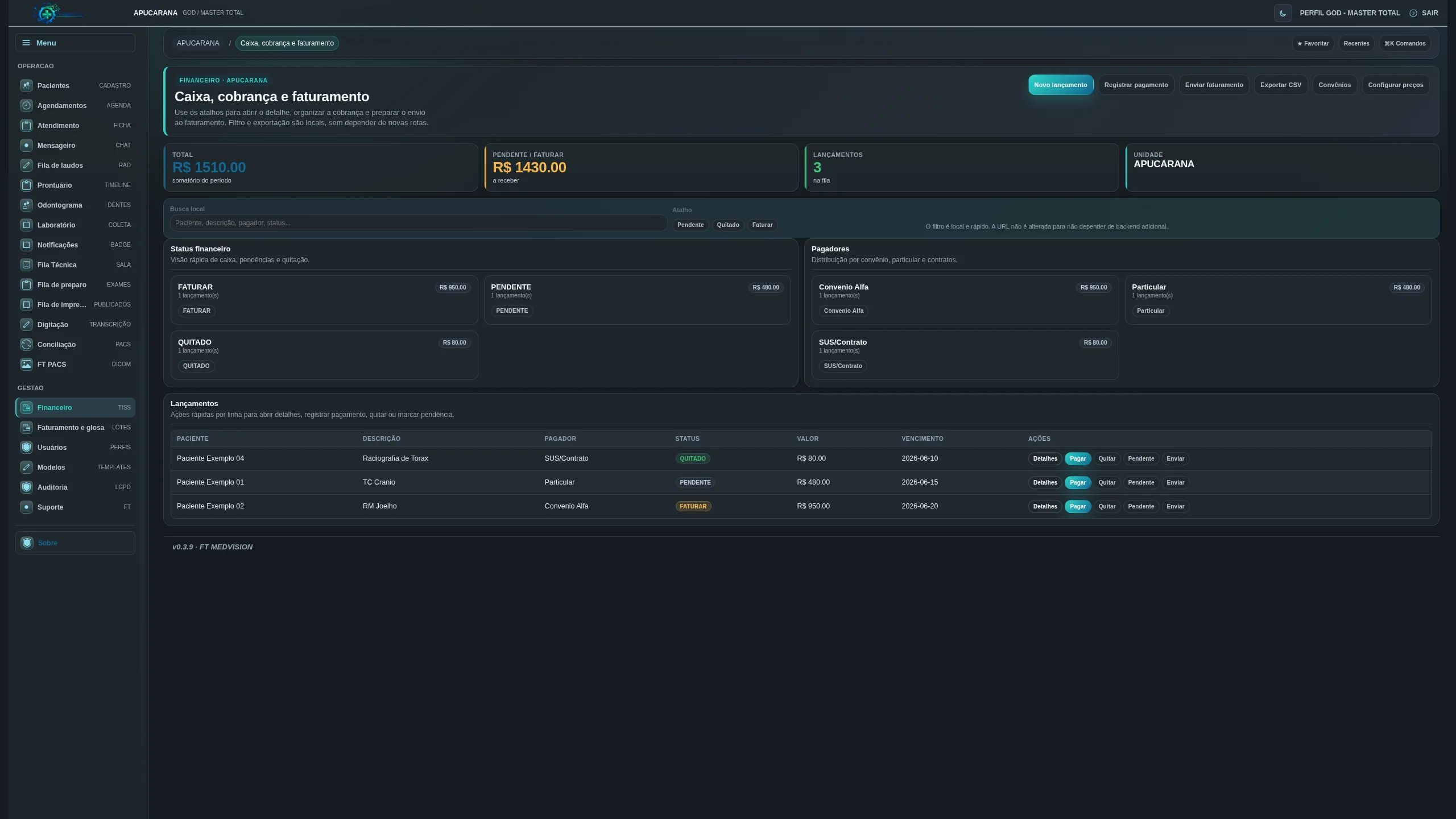The width and height of the screenshot is (1456, 819).
Task: Click Pagar for Paciente Exemplo 01
Action: [1078, 482]
